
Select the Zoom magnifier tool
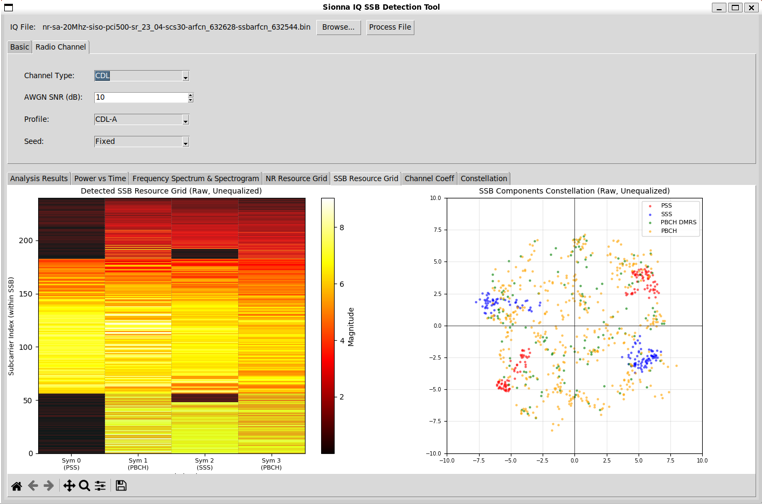coord(85,486)
